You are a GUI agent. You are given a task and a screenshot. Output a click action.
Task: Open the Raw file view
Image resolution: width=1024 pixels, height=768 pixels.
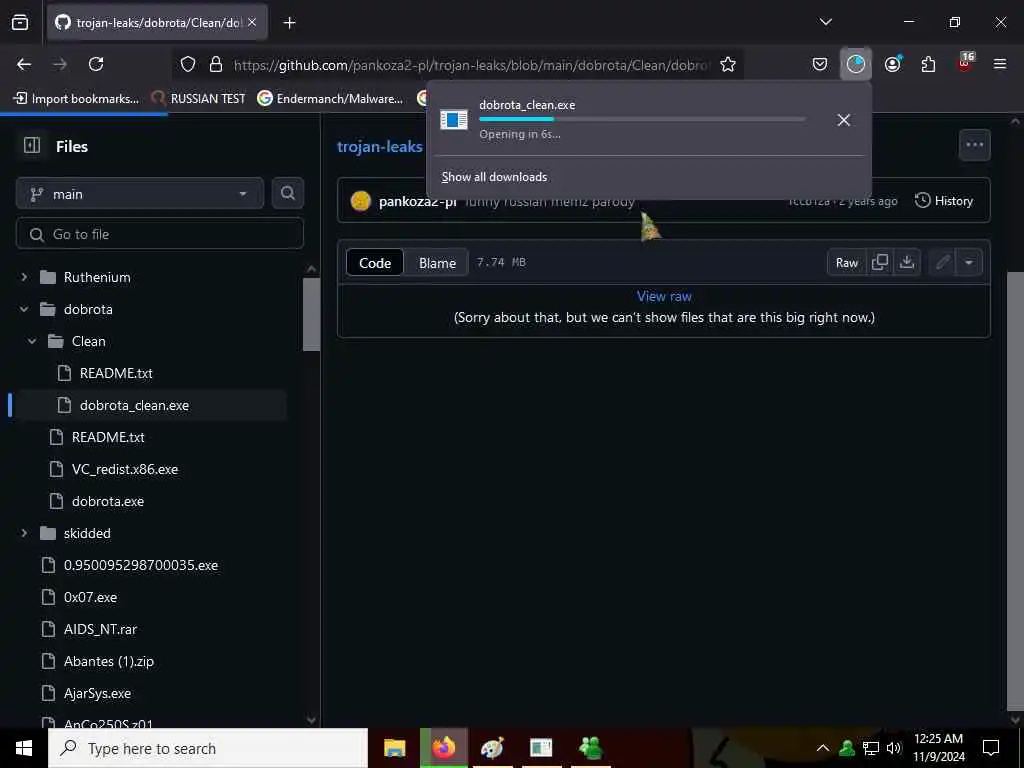point(846,263)
